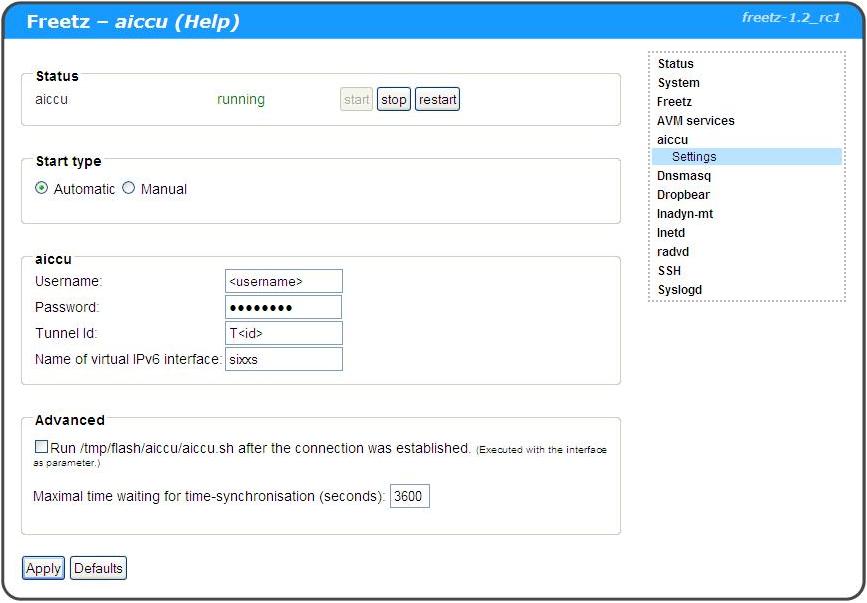Open the Freetz menu item
Screen dimensions: 867x603
tap(674, 102)
